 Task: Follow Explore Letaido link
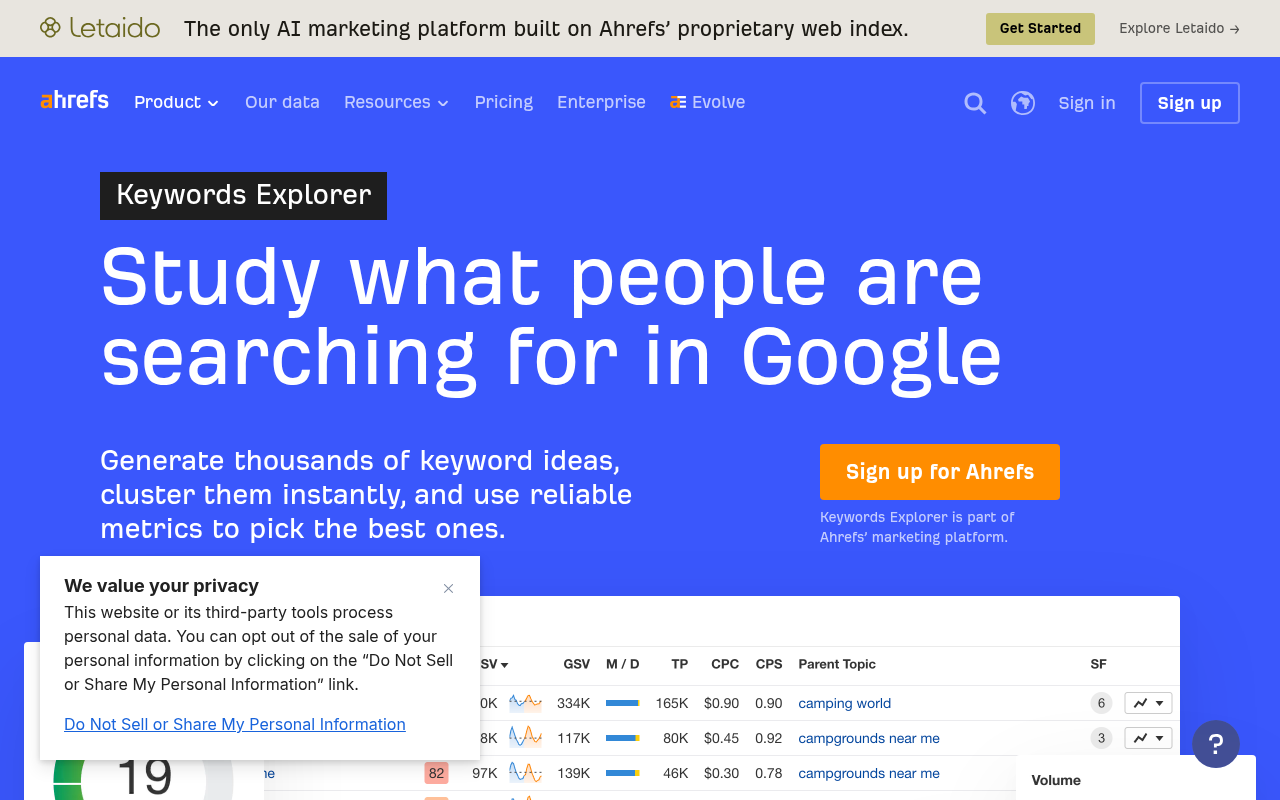coord(1179,28)
